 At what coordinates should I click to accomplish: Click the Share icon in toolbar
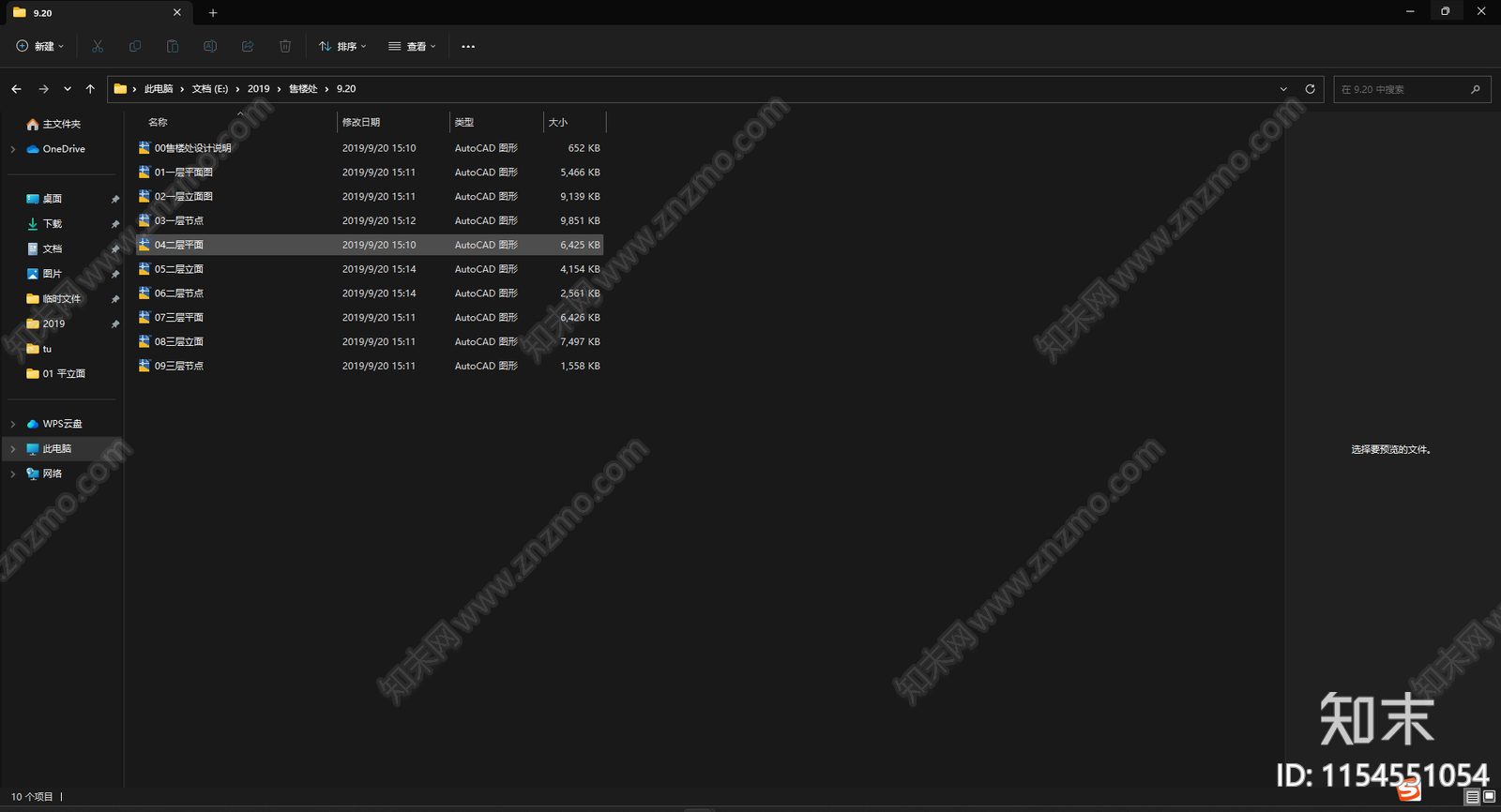[x=248, y=46]
